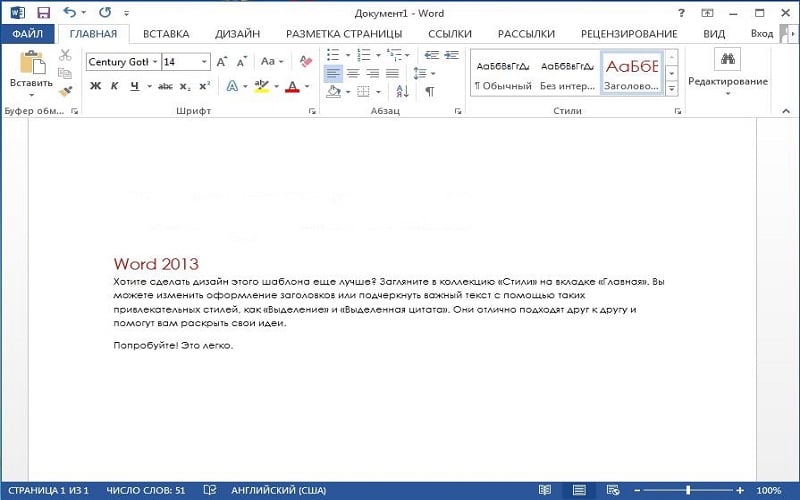Switch to the ССЫЛКИ tab
The width and height of the screenshot is (800, 500).
point(449,34)
